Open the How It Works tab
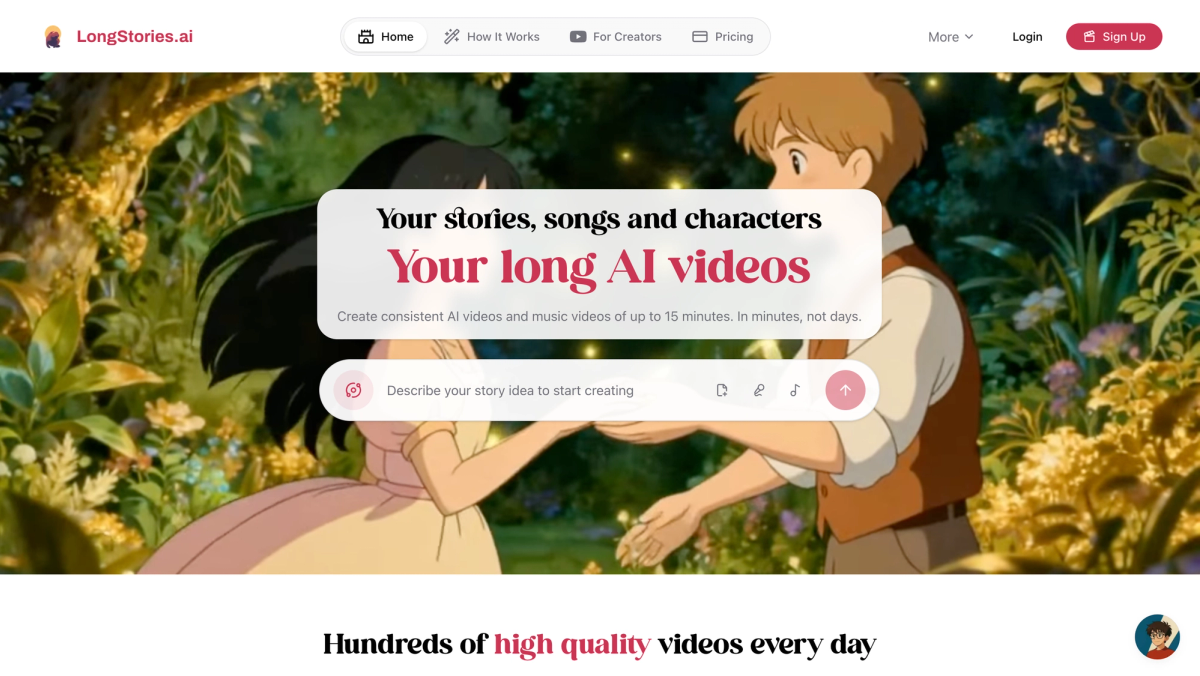The height and width of the screenshot is (676, 1200). 492,37
